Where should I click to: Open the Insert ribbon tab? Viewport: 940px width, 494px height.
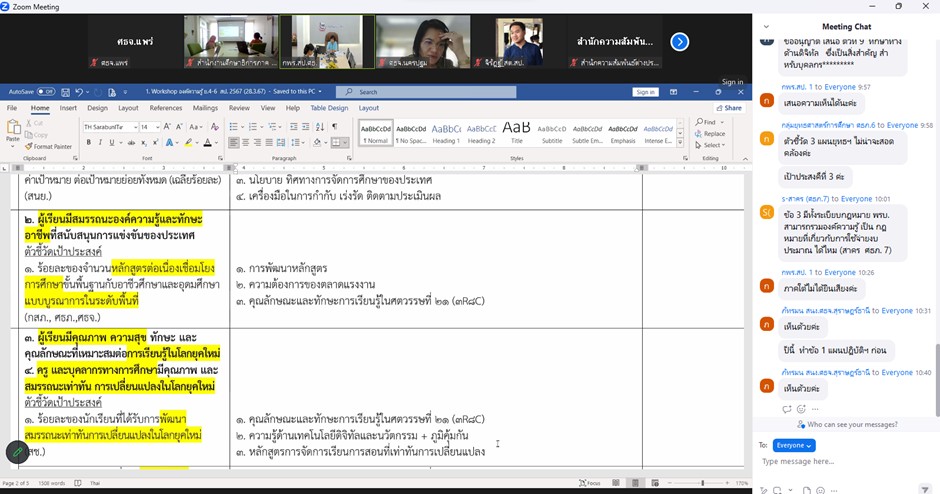[68, 108]
